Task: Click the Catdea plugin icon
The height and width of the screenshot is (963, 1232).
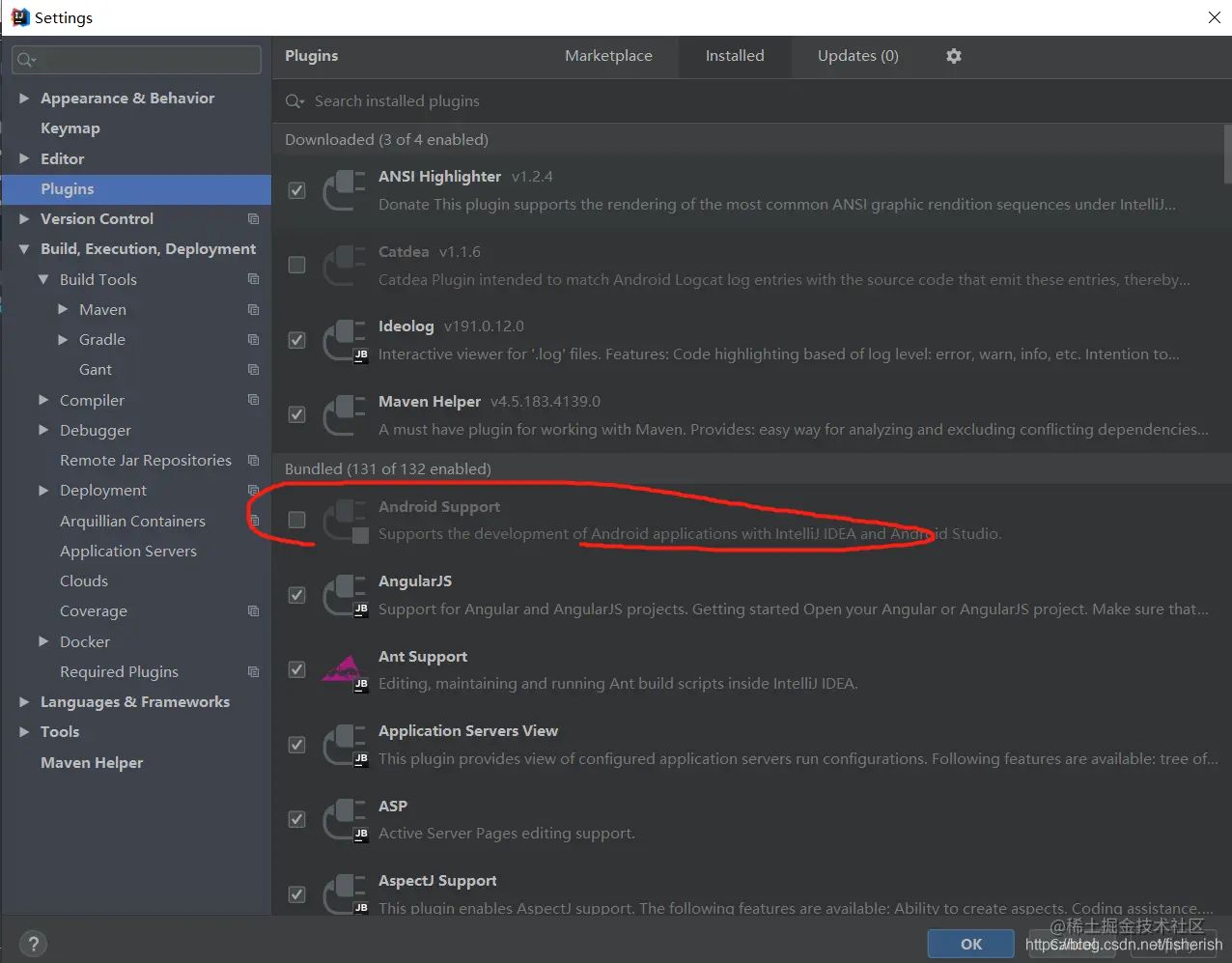Action: coord(345,266)
